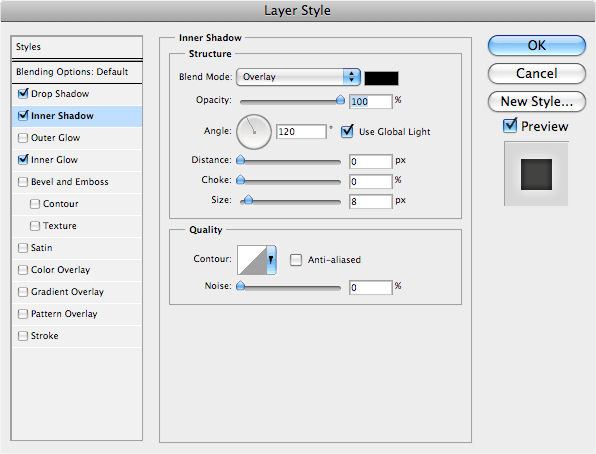Click the Size value input field
Image resolution: width=596 pixels, height=454 pixels.
[371, 202]
